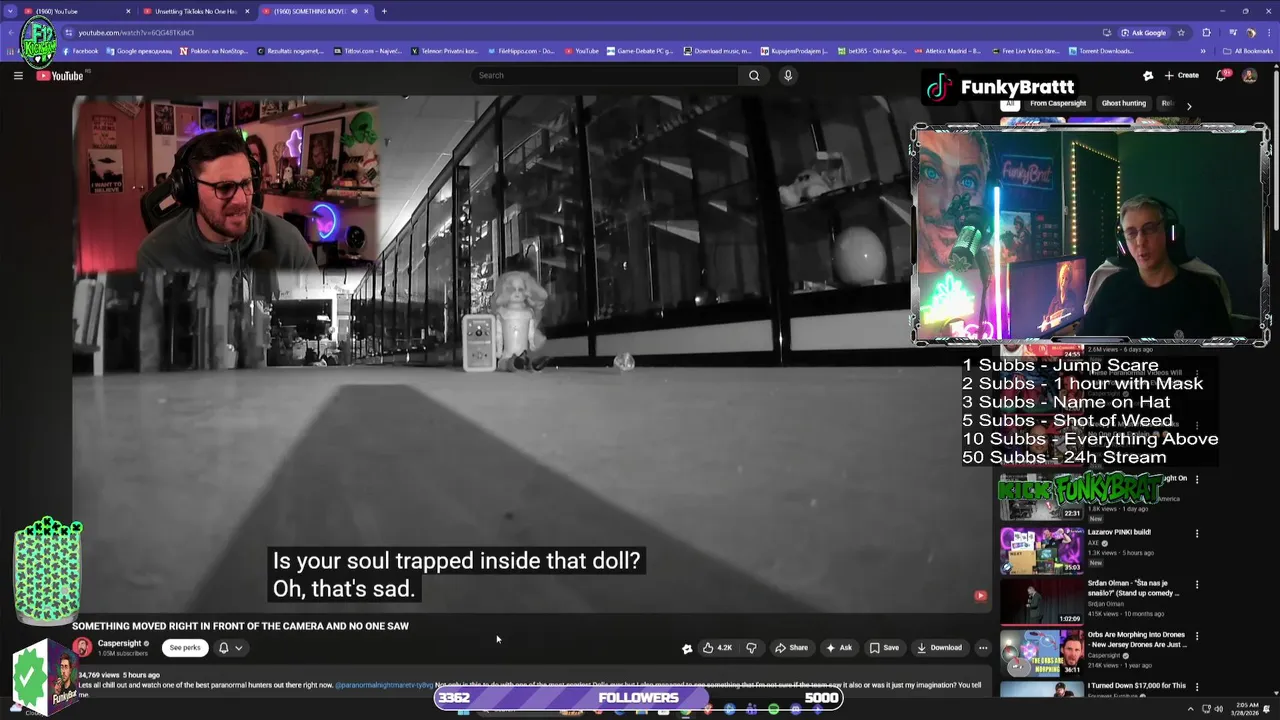Click the Share button
1280x720 pixels.
pyautogui.click(x=791, y=647)
